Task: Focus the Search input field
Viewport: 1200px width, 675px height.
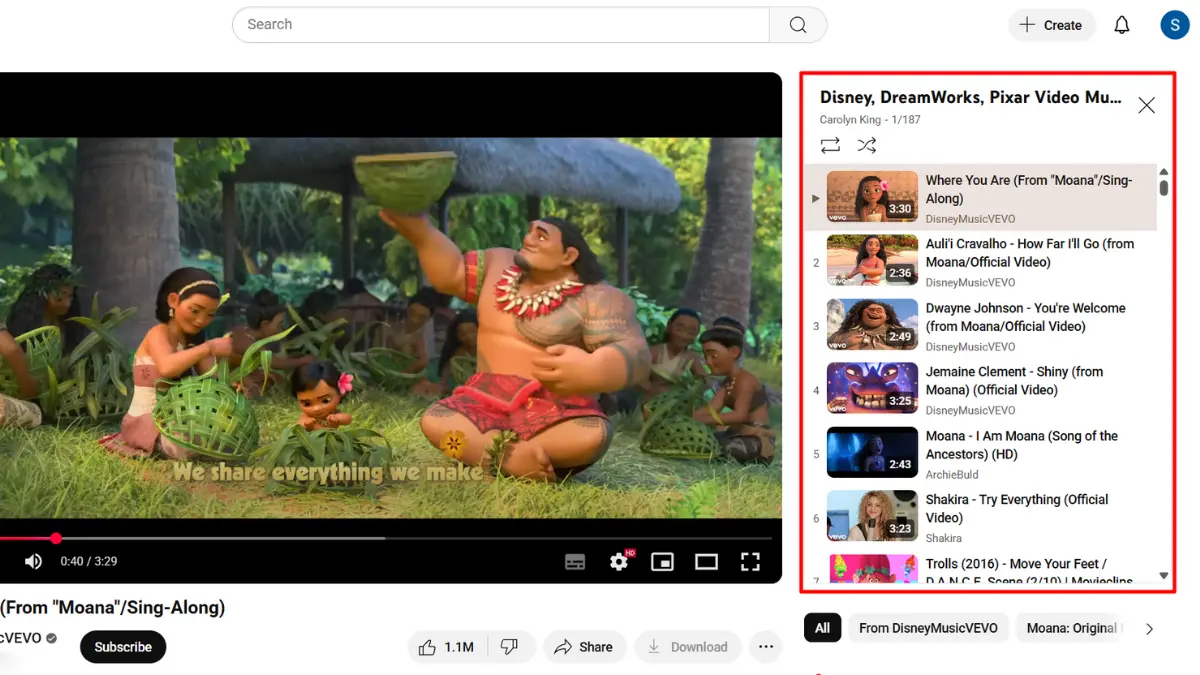Action: pos(501,25)
